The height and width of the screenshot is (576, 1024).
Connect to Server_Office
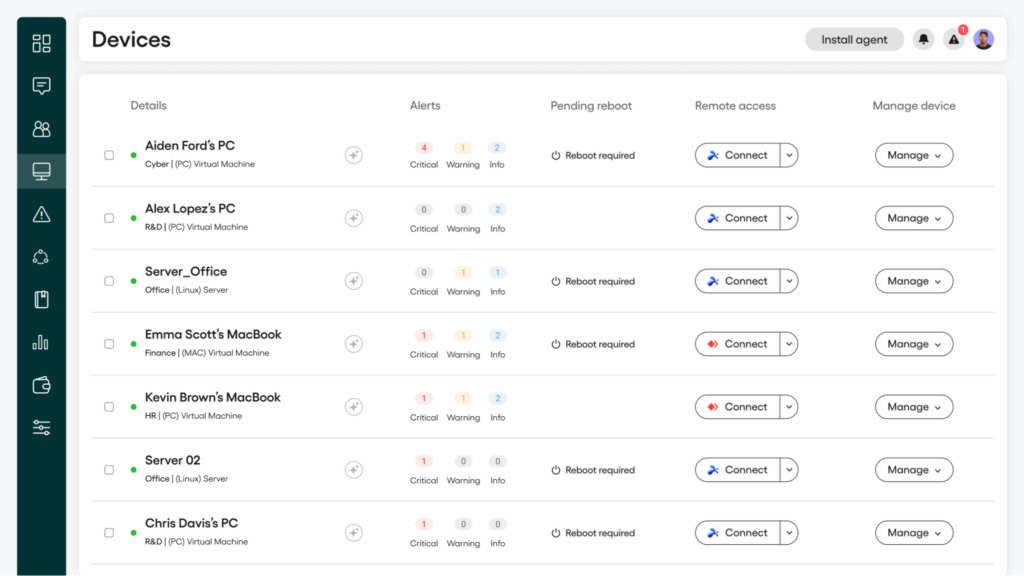[737, 281]
